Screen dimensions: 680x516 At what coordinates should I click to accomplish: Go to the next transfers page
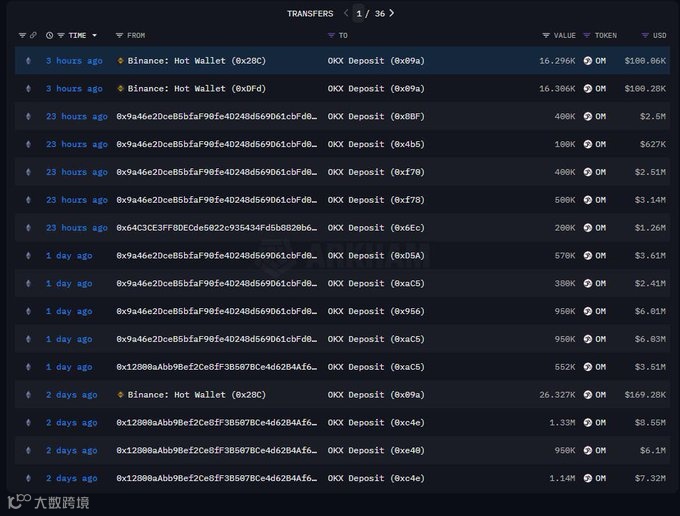coord(392,13)
